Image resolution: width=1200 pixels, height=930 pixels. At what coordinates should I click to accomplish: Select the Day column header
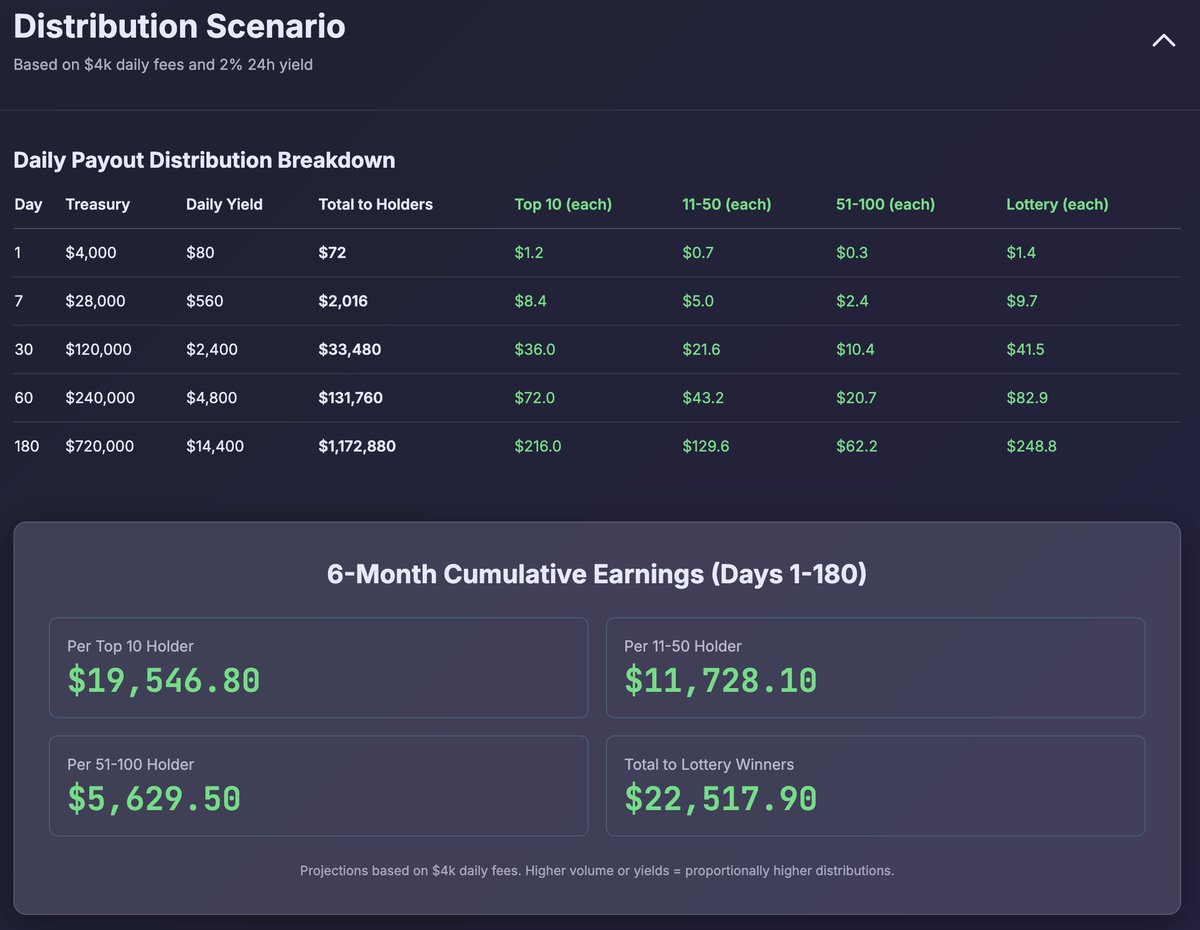28,204
